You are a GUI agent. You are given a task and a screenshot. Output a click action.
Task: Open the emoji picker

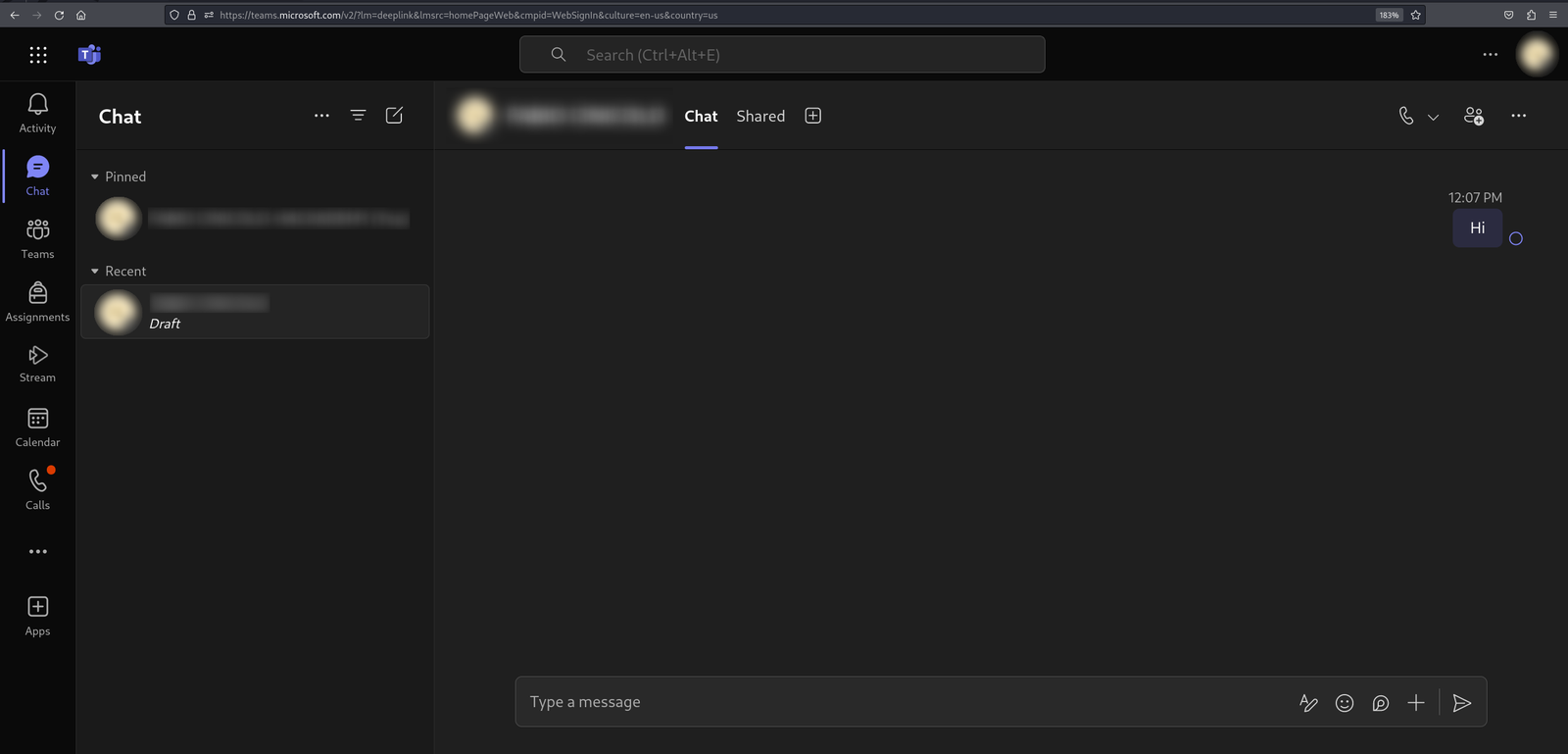pyautogui.click(x=1345, y=703)
